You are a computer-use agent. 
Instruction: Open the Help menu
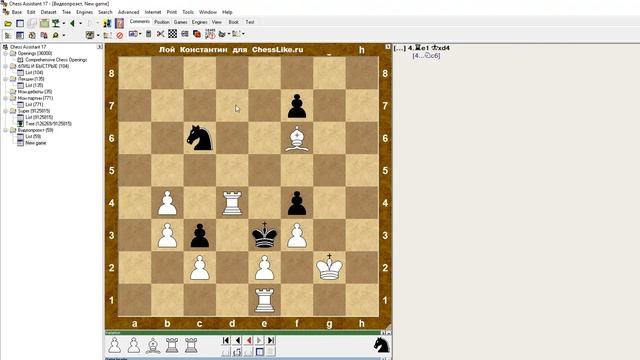tap(227, 12)
